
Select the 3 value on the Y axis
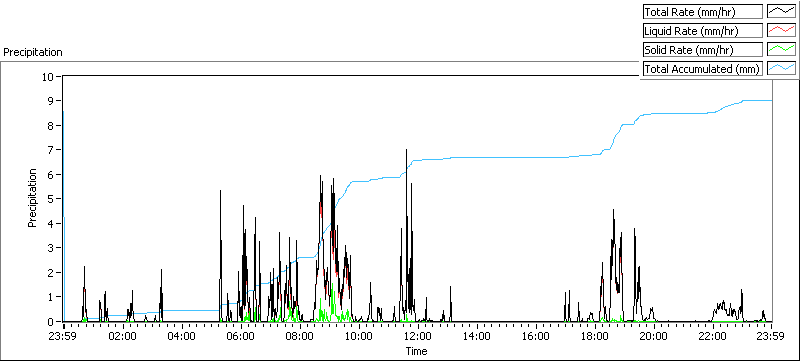tap(51, 248)
